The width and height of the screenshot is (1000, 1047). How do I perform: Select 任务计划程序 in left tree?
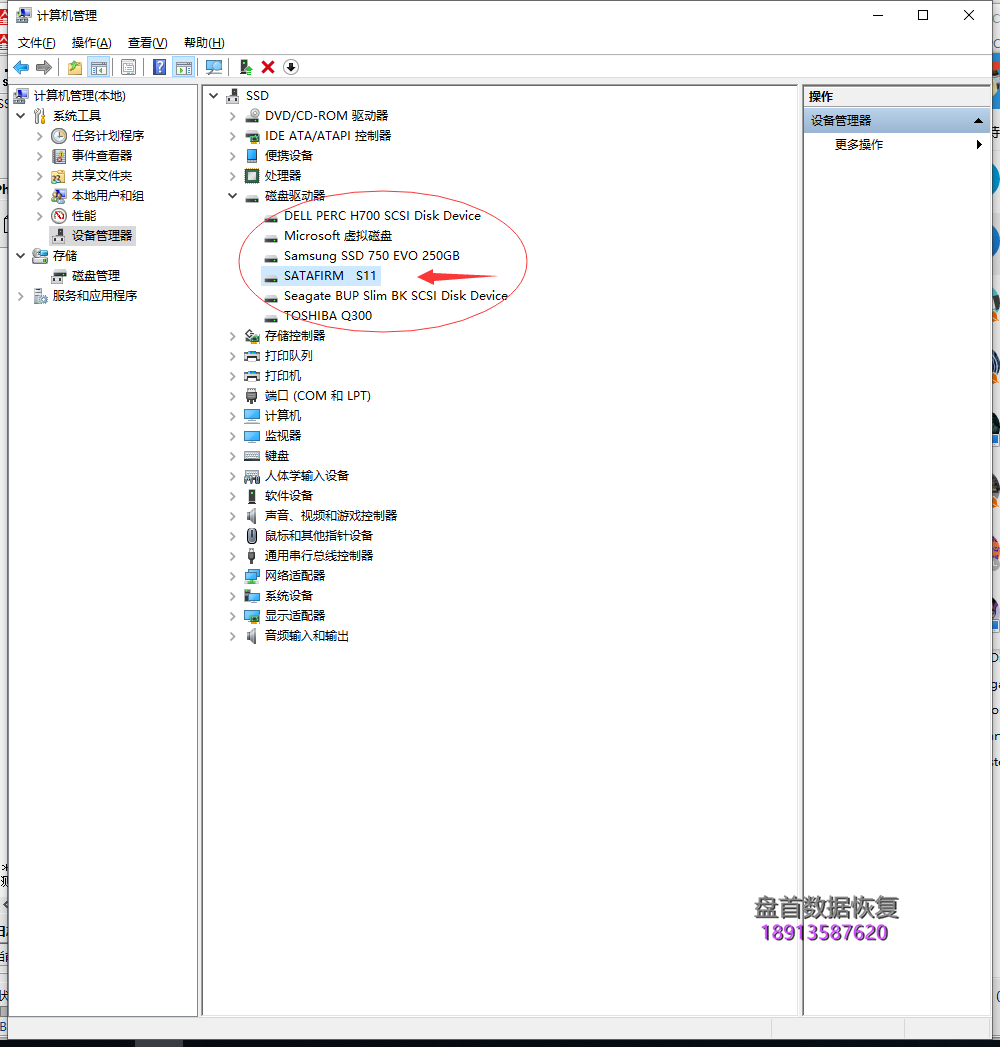click(107, 136)
